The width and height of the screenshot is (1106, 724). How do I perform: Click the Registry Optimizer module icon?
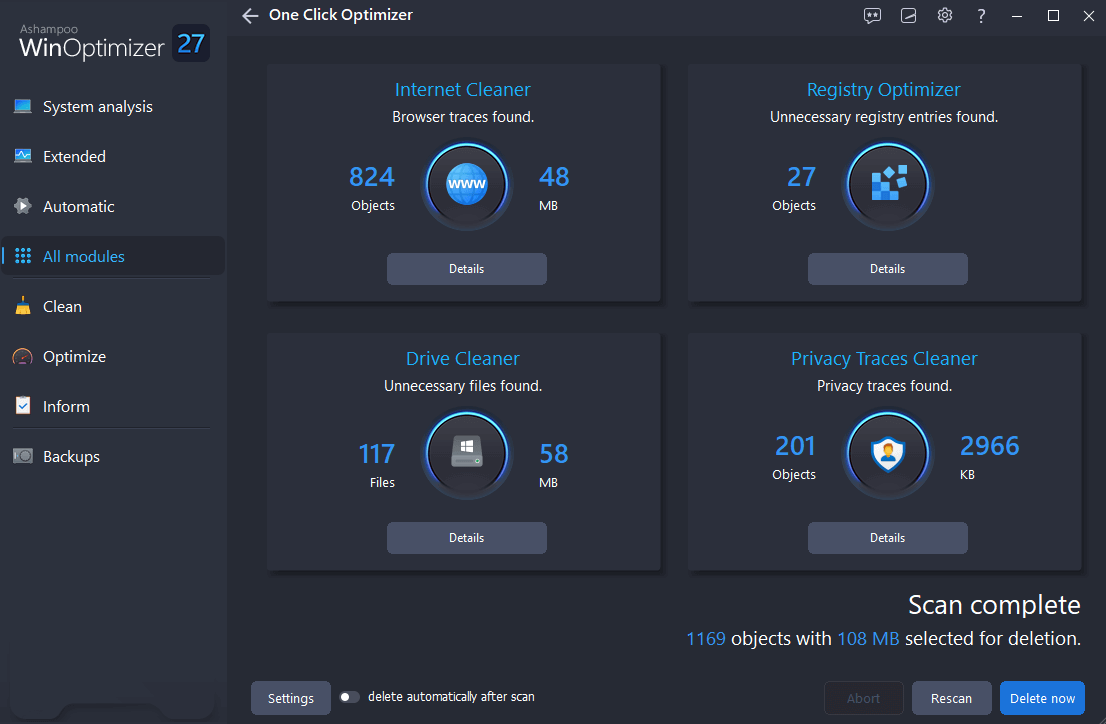pos(887,184)
